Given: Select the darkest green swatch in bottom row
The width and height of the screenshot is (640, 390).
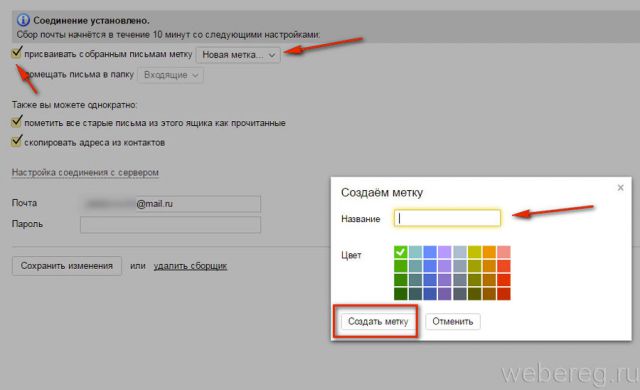Looking at the screenshot, I should point(400,294).
